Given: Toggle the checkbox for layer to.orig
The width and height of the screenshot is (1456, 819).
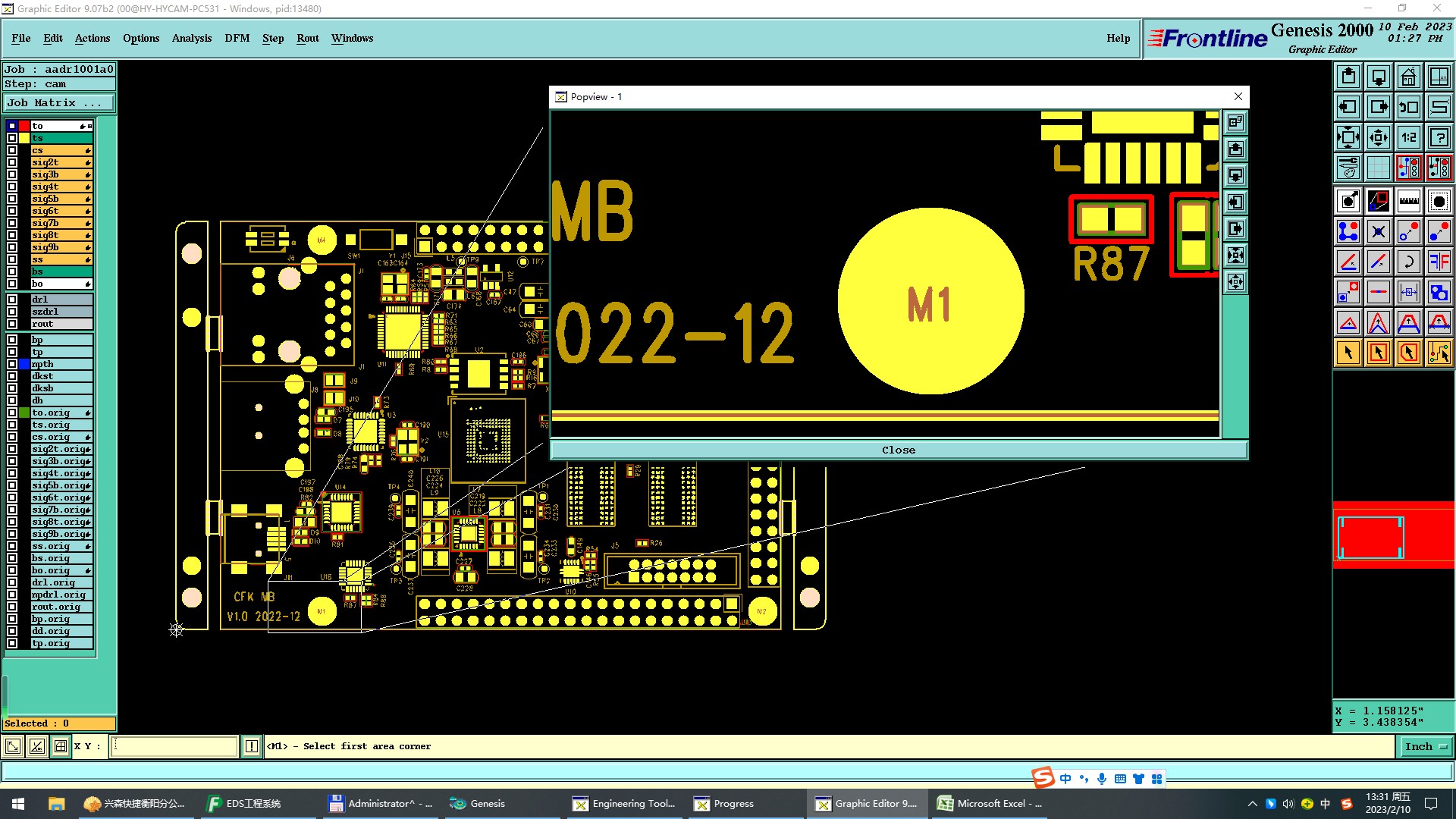Looking at the screenshot, I should tap(12, 413).
